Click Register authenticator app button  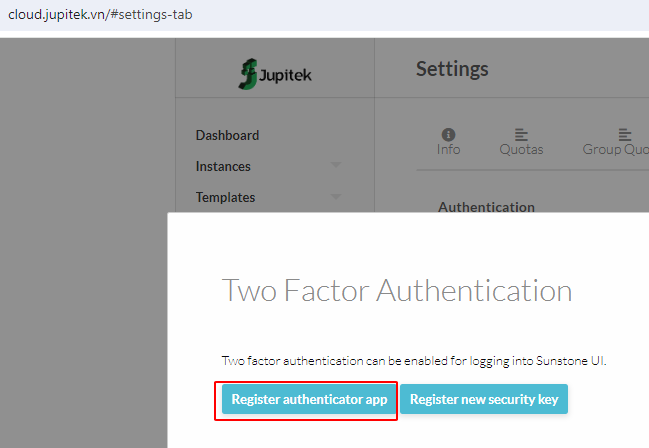pyautogui.click(x=309, y=399)
